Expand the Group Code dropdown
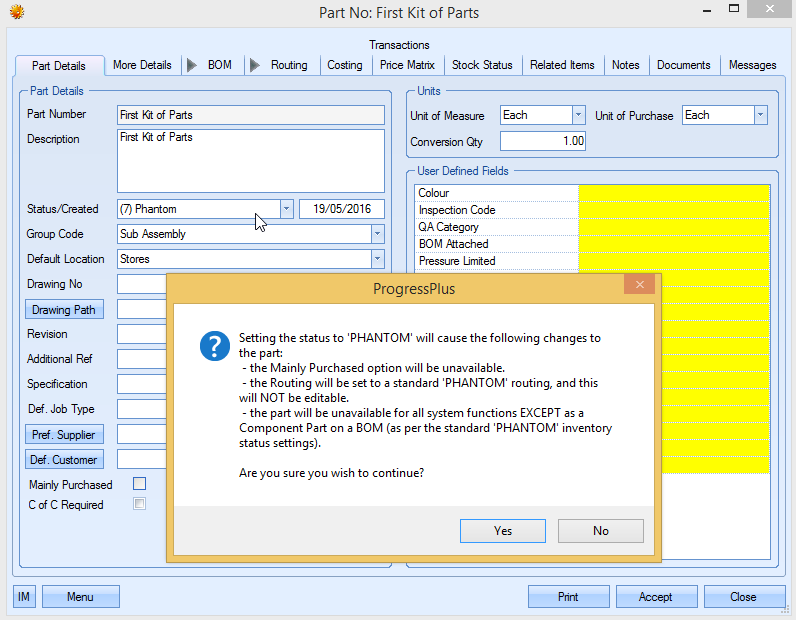Viewport: 796px width, 620px height. coord(377,234)
